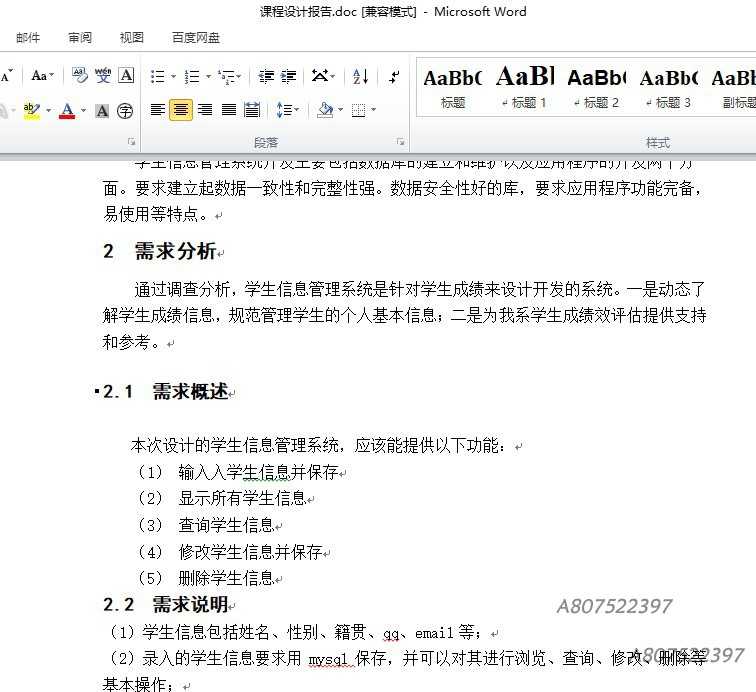Click the Borders icon

pyautogui.click(x=358, y=110)
